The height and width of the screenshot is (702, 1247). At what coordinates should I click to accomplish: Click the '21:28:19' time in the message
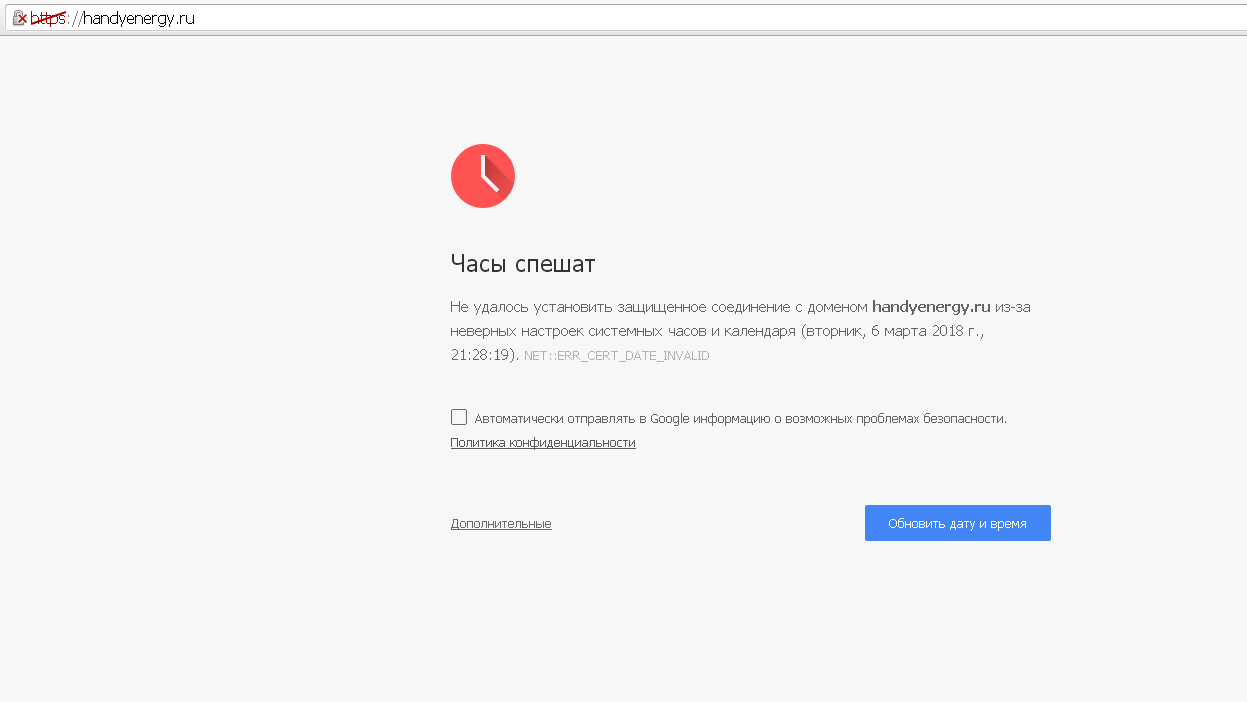484,355
